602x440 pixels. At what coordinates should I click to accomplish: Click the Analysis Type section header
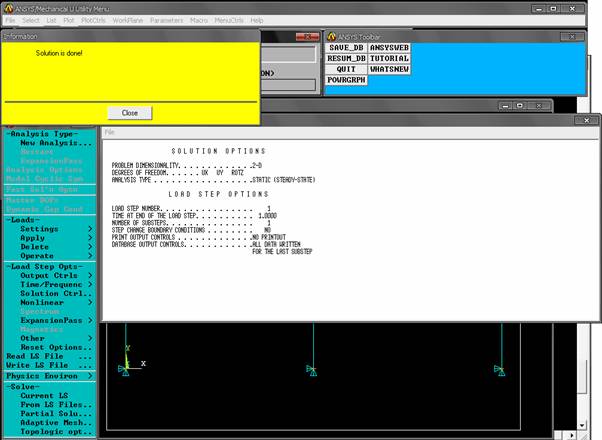pos(42,134)
